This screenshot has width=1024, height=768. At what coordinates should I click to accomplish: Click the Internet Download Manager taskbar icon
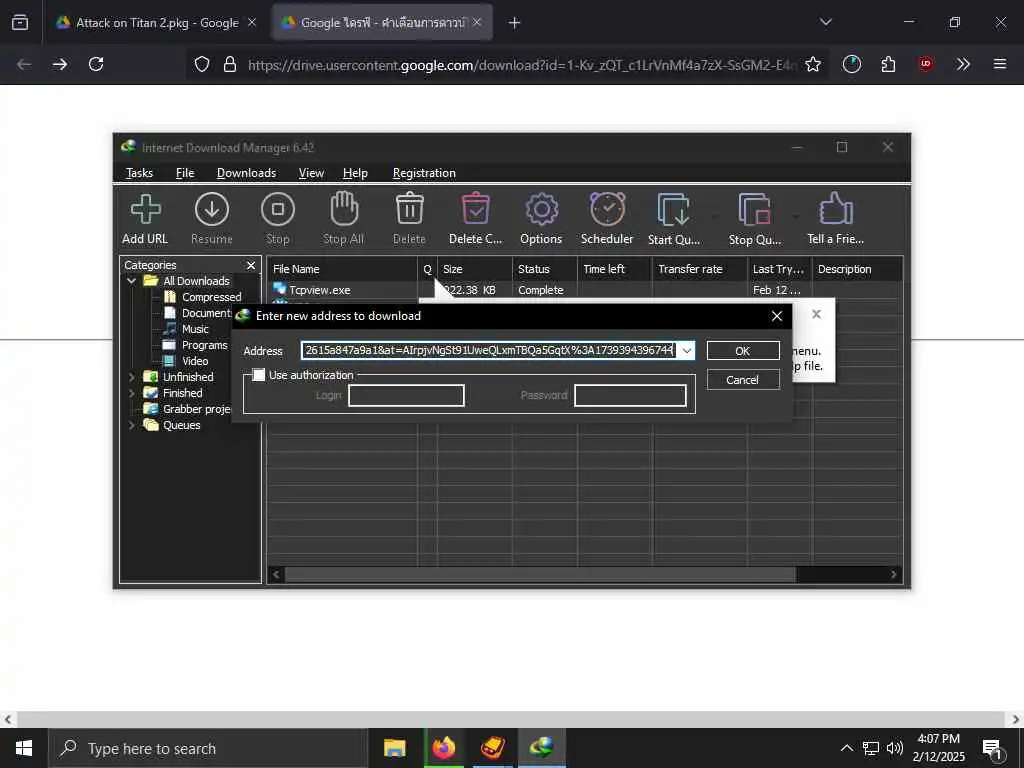[x=541, y=748]
